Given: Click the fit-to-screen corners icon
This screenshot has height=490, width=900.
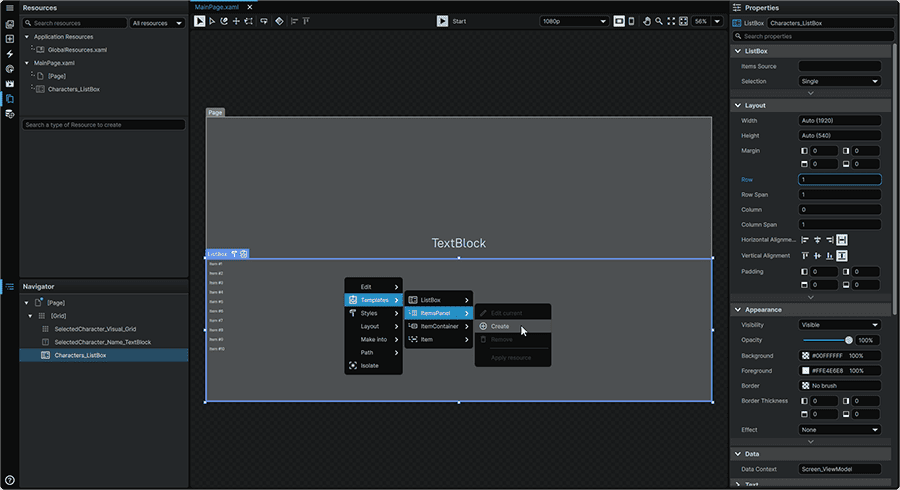Looking at the screenshot, I should [671, 21].
